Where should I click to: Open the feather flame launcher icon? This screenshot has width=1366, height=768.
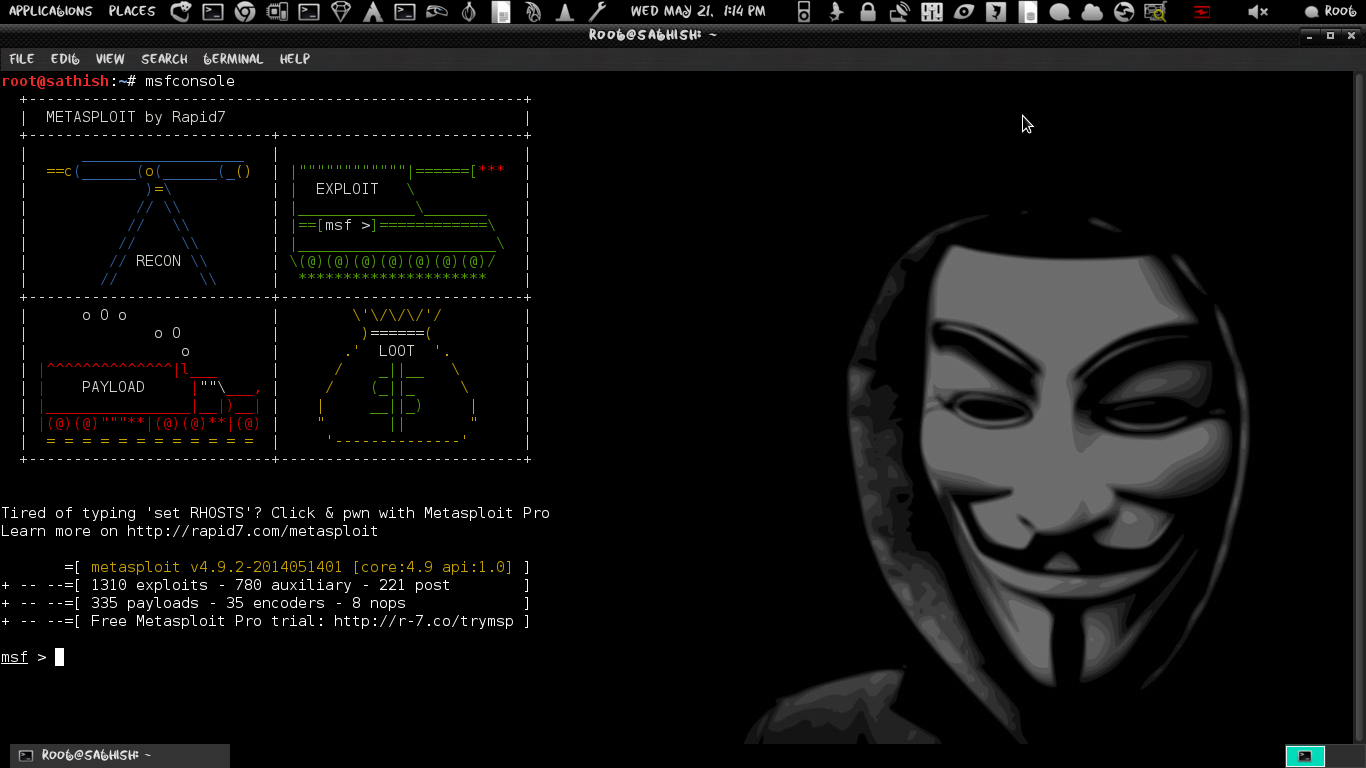pyautogui.click(x=533, y=12)
